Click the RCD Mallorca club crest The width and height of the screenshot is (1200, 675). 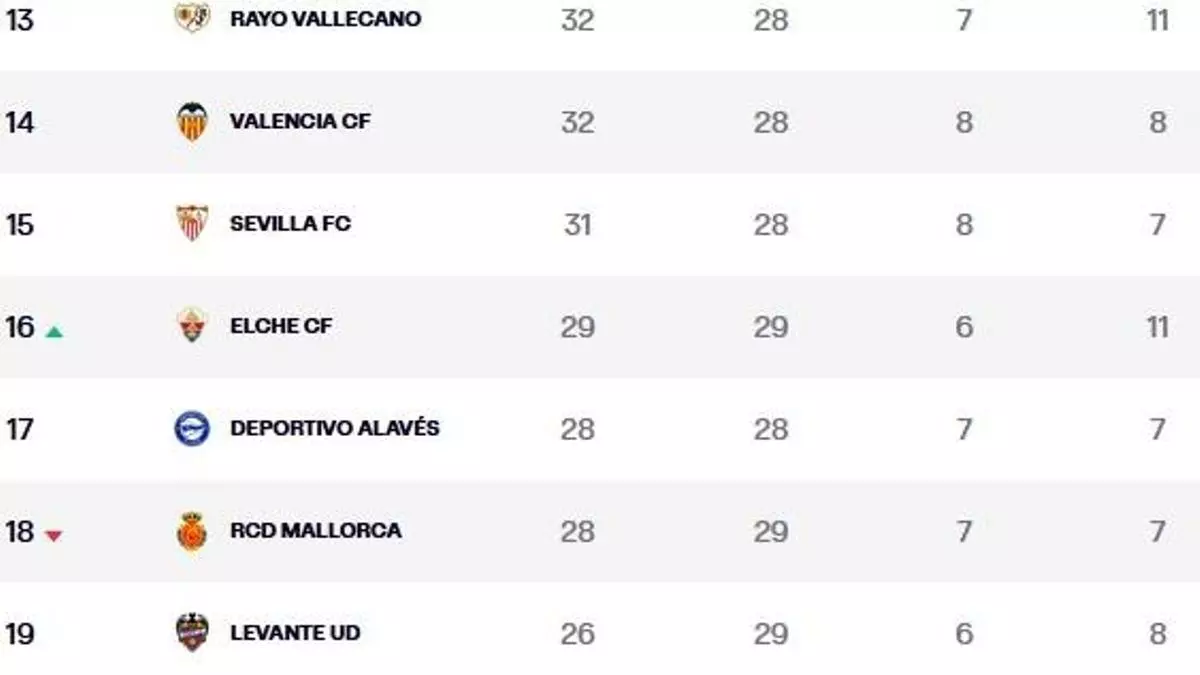click(x=192, y=531)
